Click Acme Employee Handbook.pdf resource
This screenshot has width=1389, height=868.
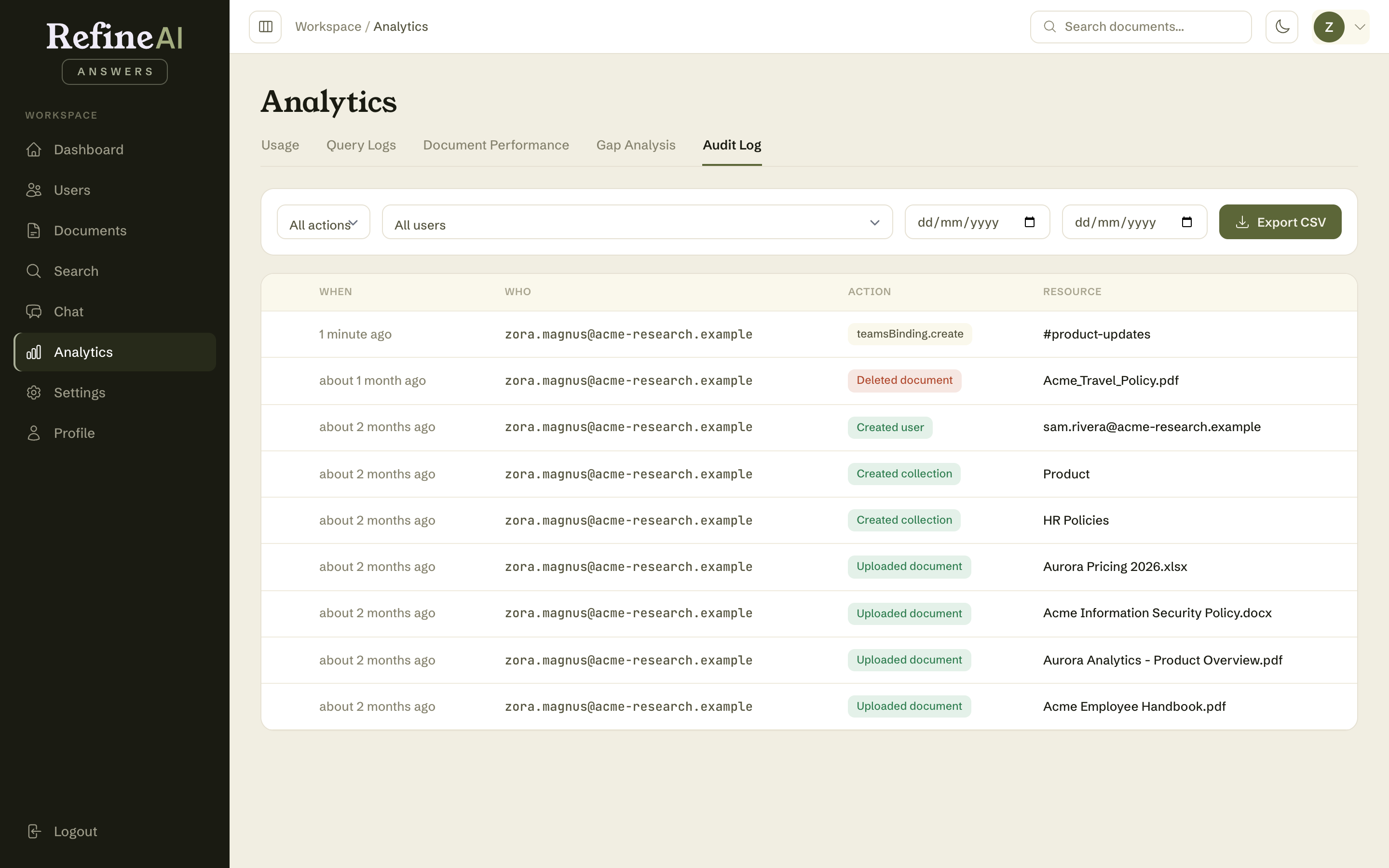[x=1134, y=706]
